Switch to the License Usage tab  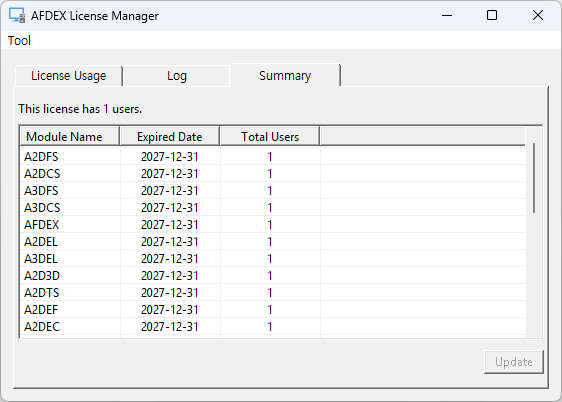(x=68, y=76)
